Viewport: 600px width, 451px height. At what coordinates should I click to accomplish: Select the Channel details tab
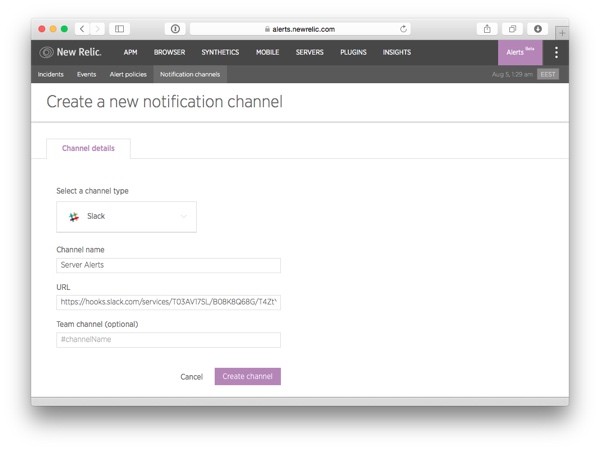(x=88, y=148)
